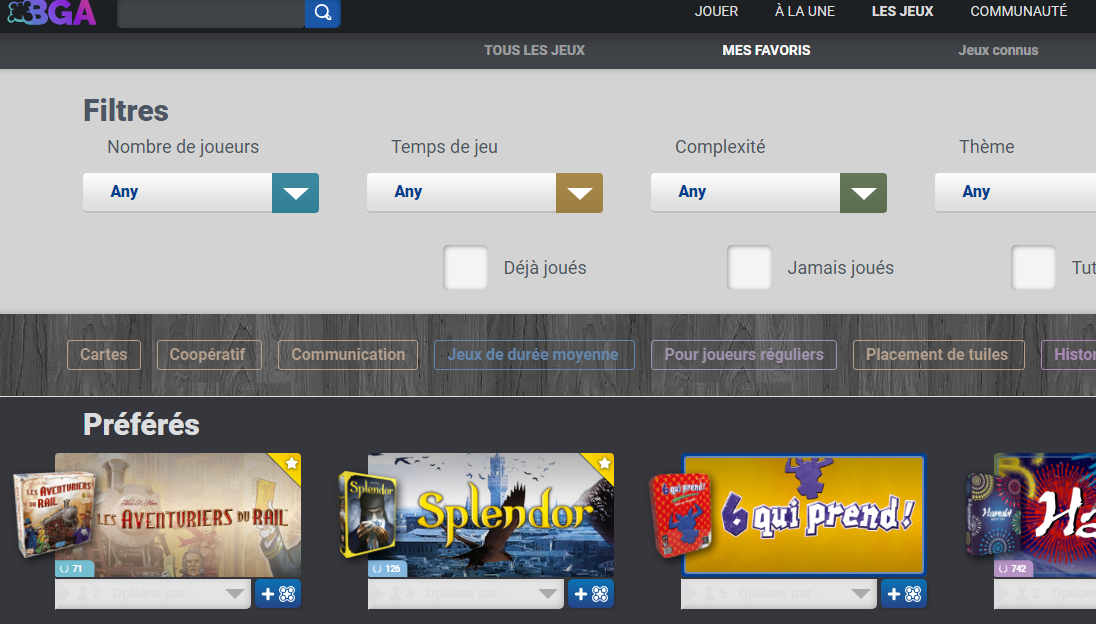Expand the Nombre de joueurs dropdown
1096x624 pixels.
pos(201,193)
